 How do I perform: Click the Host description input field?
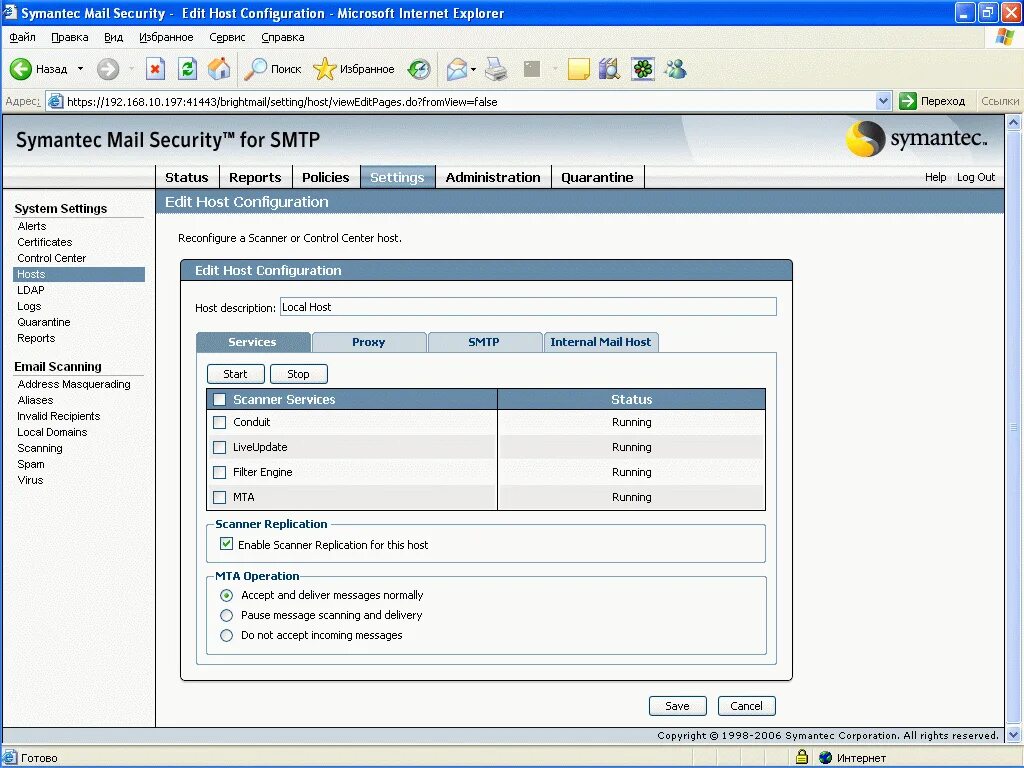click(x=528, y=307)
